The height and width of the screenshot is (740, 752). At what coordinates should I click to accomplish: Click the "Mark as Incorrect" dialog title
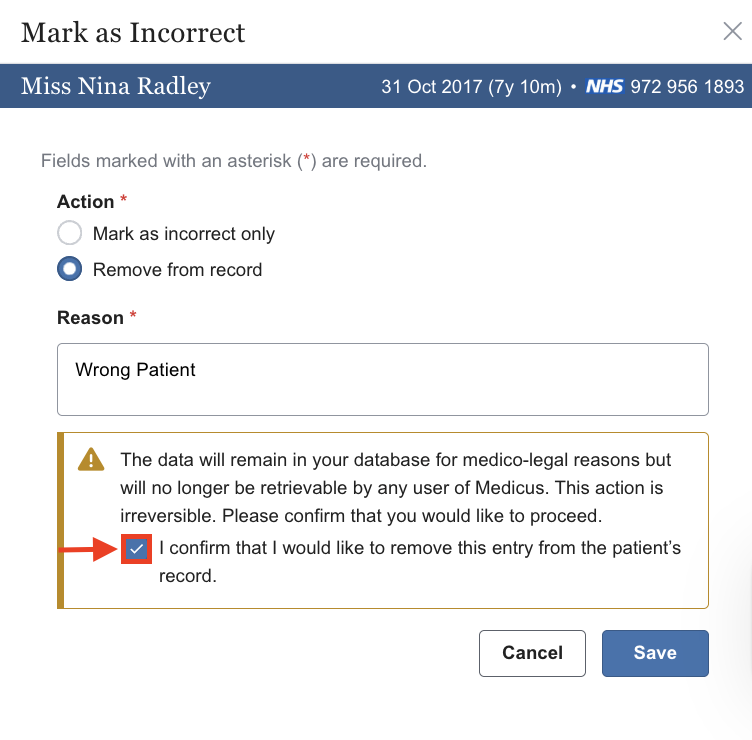tap(133, 32)
